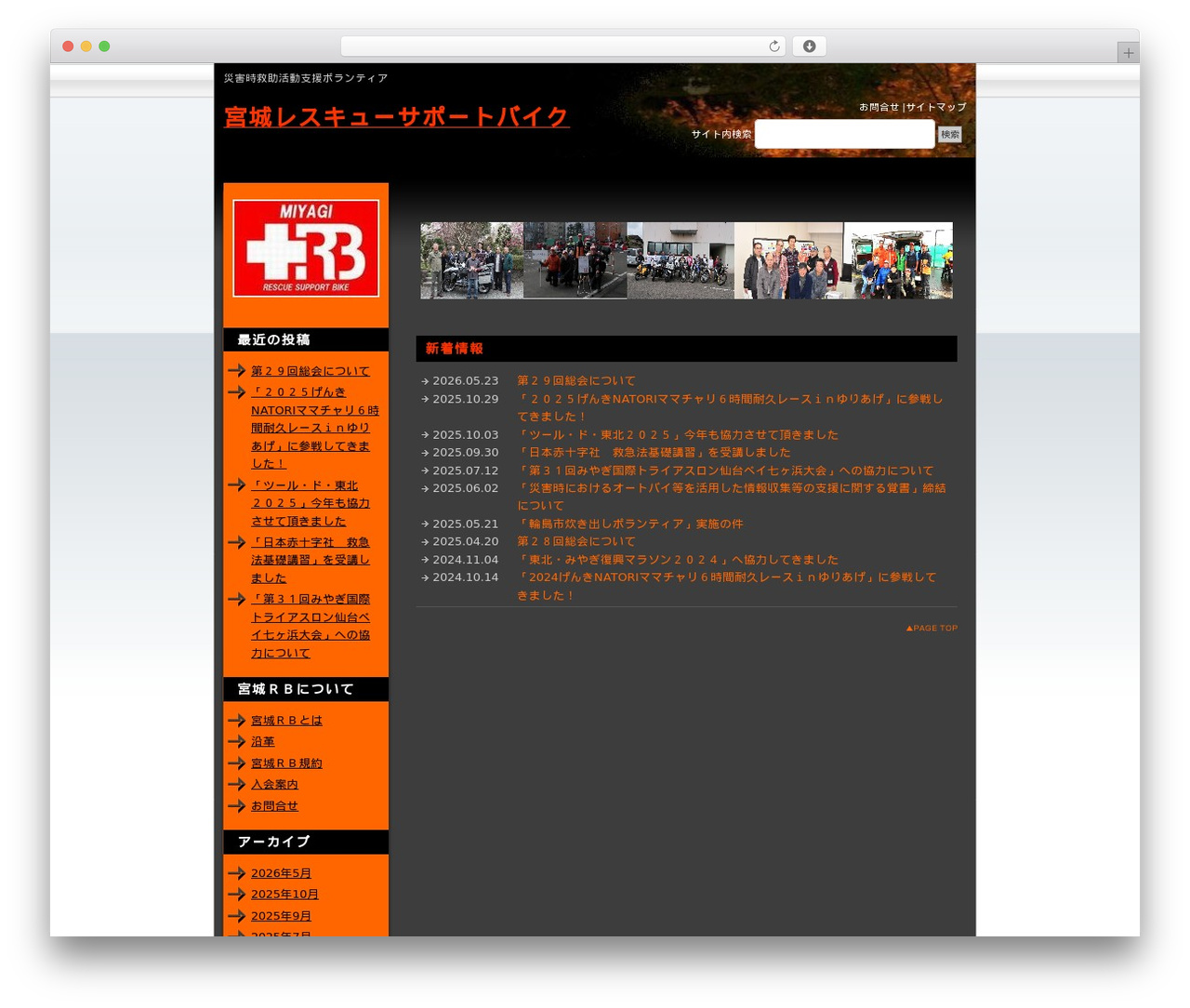Open news 第３１回みやぎ国際トライアスロン仙台ベイ七ヶ浜大会

click(x=725, y=471)
